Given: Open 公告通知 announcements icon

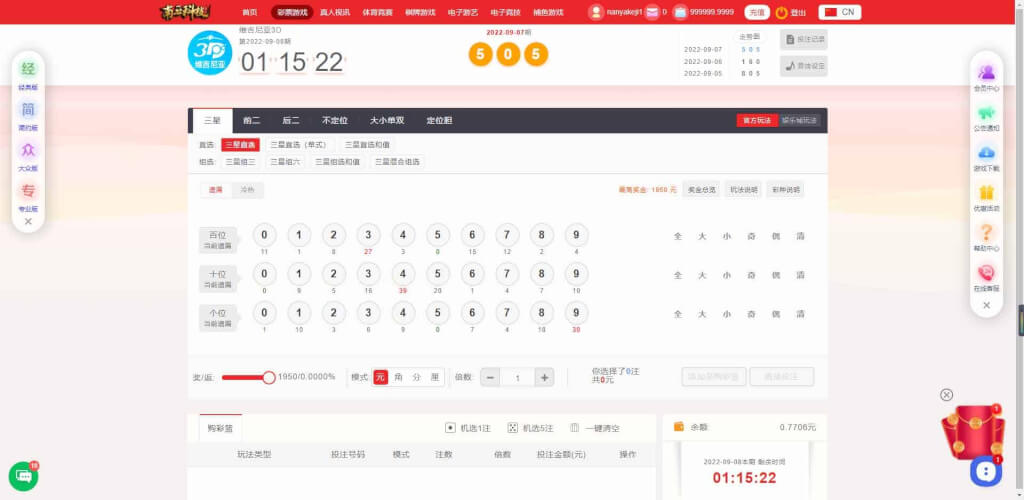Looking at the screenshot, I should pos(987,112).
